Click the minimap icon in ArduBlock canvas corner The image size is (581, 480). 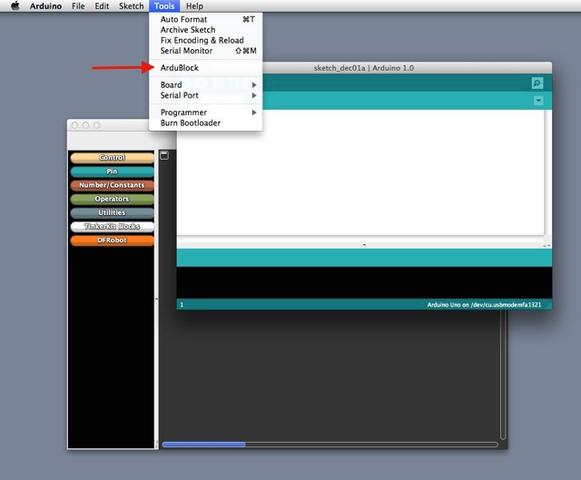164,155
